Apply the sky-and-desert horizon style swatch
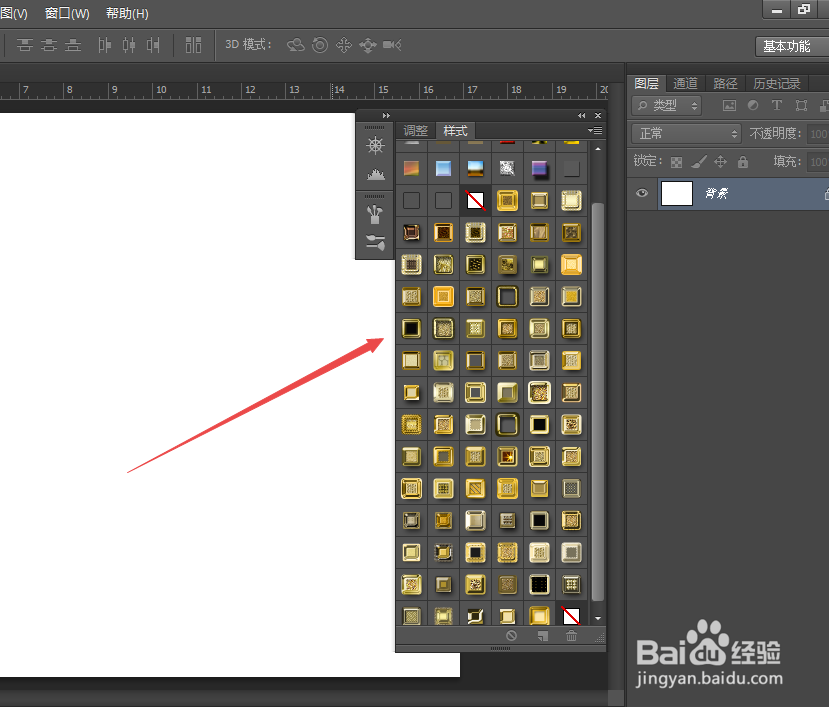The height and width of the screenshot is (707, 829). (x=475, y=169)
